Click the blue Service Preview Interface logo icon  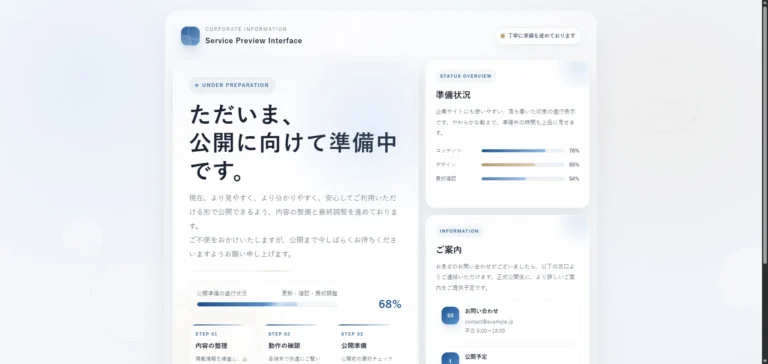coord(190,36)
